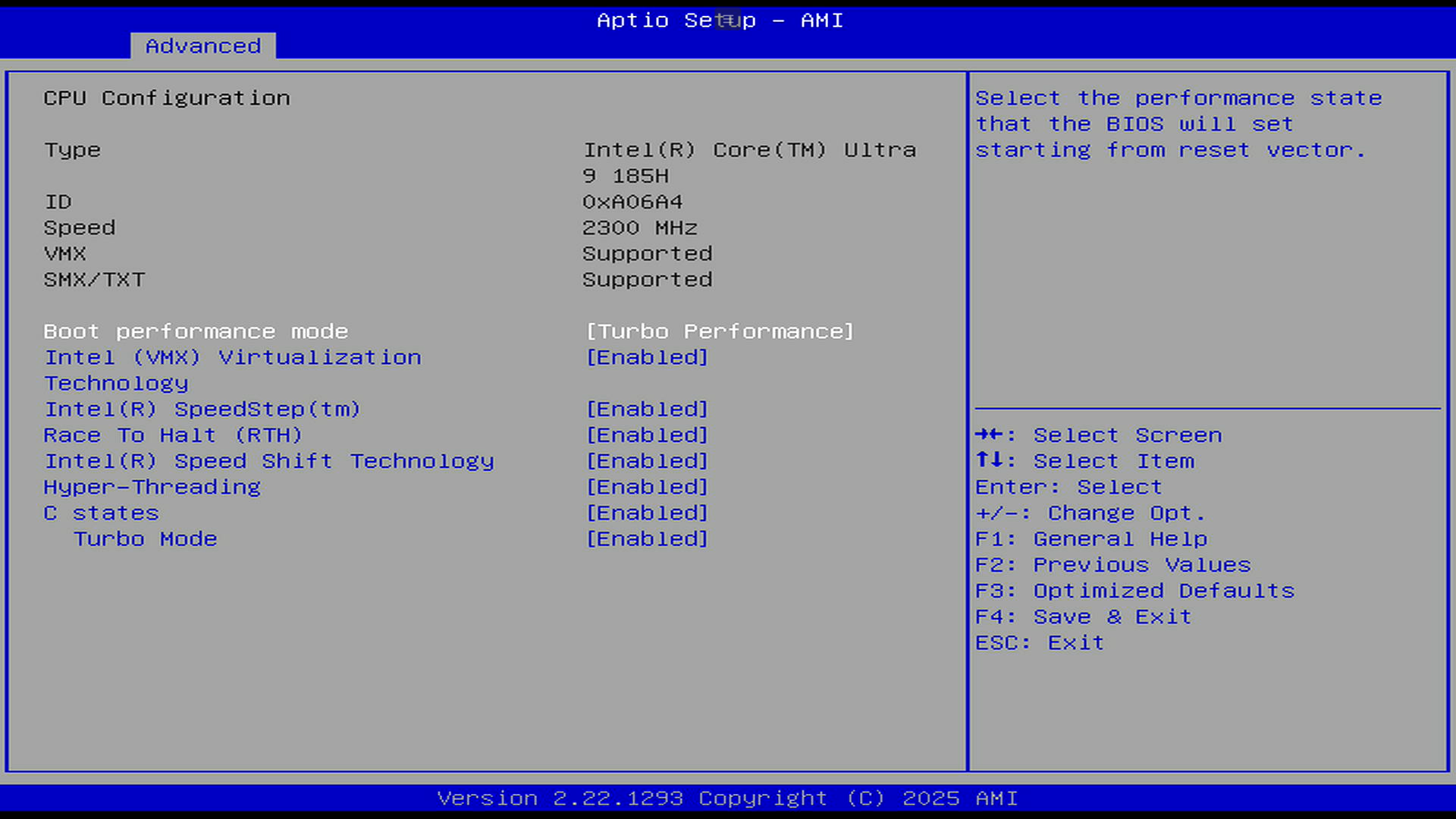1456x819 pixels.
Task: Click the ESC: Exit hint
Action: (x=1039, y=643)
